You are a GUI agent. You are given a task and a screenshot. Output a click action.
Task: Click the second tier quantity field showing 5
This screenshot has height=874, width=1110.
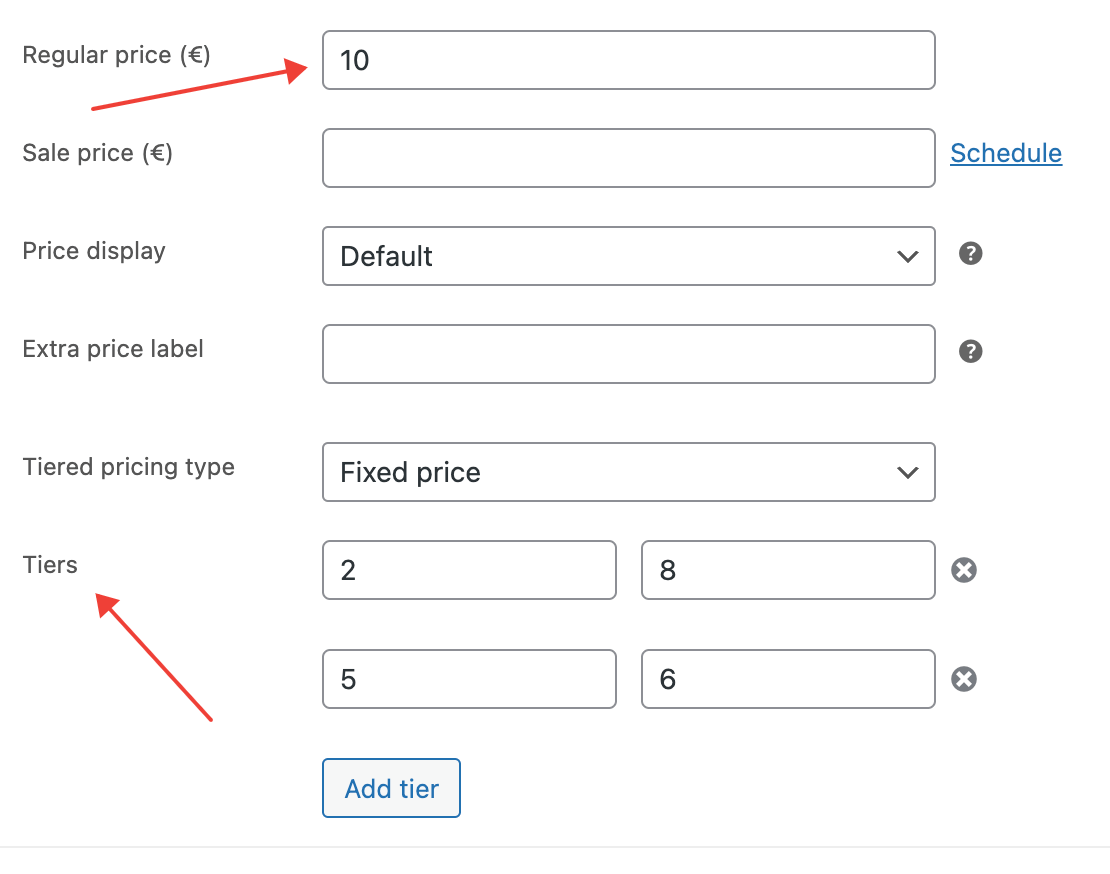pos(469,680)
